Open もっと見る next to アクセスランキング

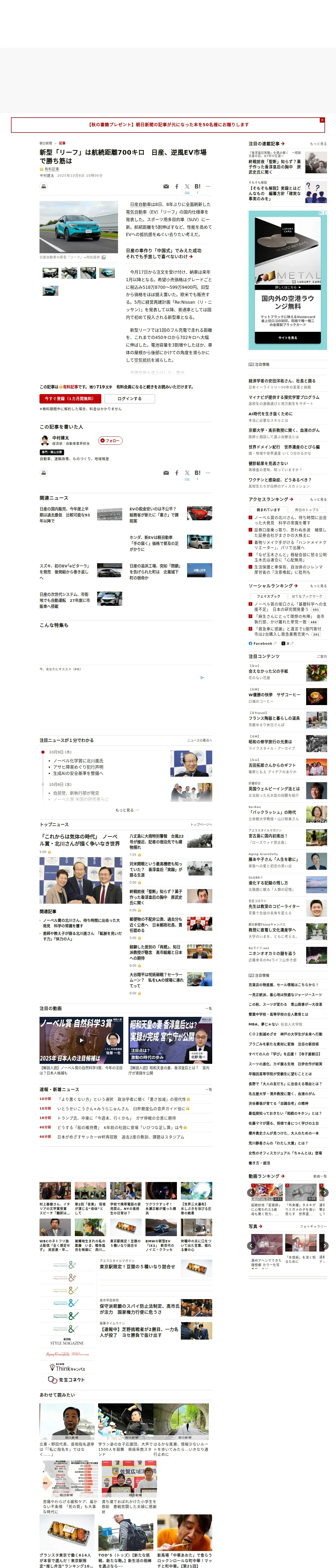[x=318, y=499]
